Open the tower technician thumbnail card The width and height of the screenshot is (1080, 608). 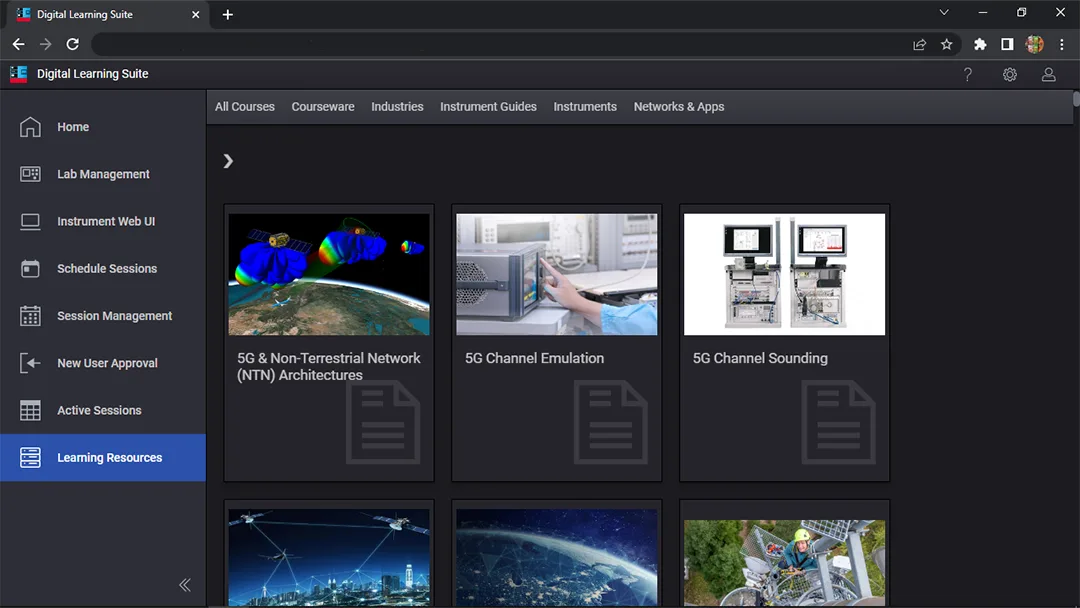pyautogui.click(x=785, y=563)
